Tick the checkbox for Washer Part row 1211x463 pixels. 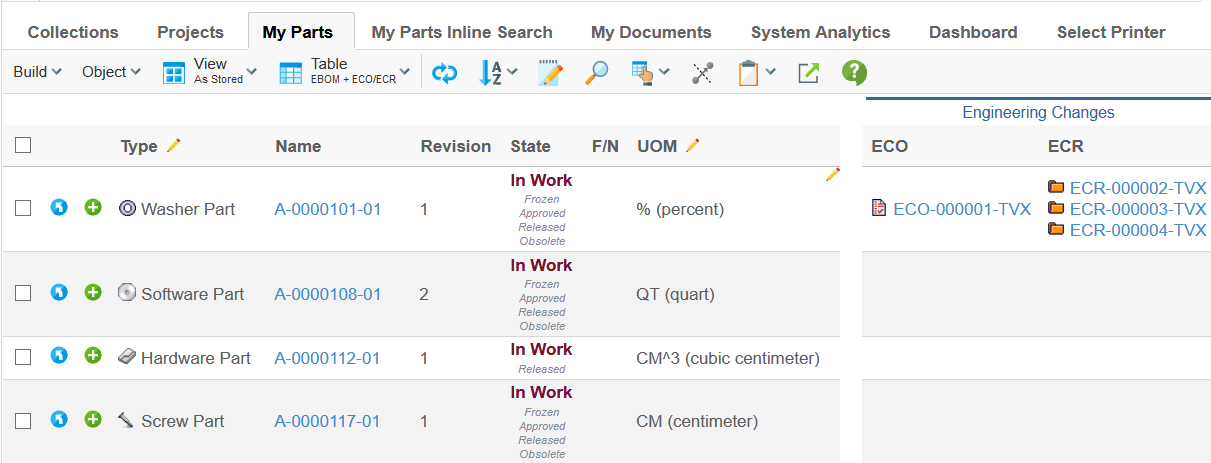click(23, 208)
